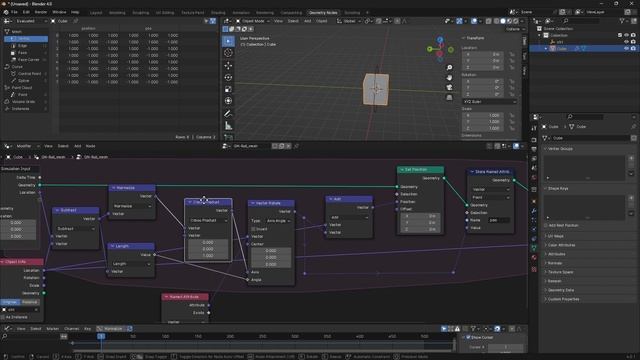Select rendered viewport shading mode
640x360 pixels.
pos(516,21)
